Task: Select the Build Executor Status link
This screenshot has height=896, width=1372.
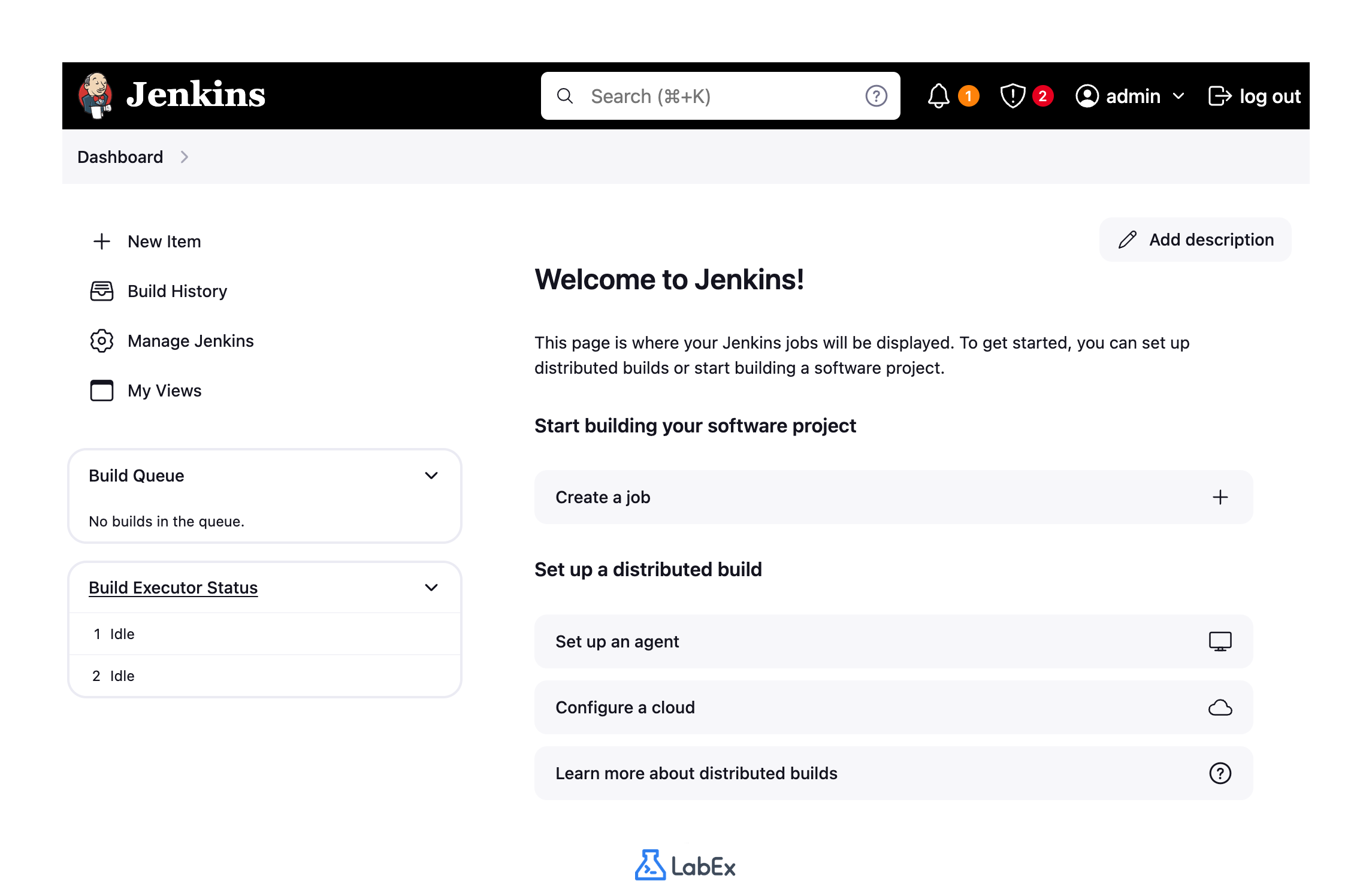Action: click(x=173, y=588)
